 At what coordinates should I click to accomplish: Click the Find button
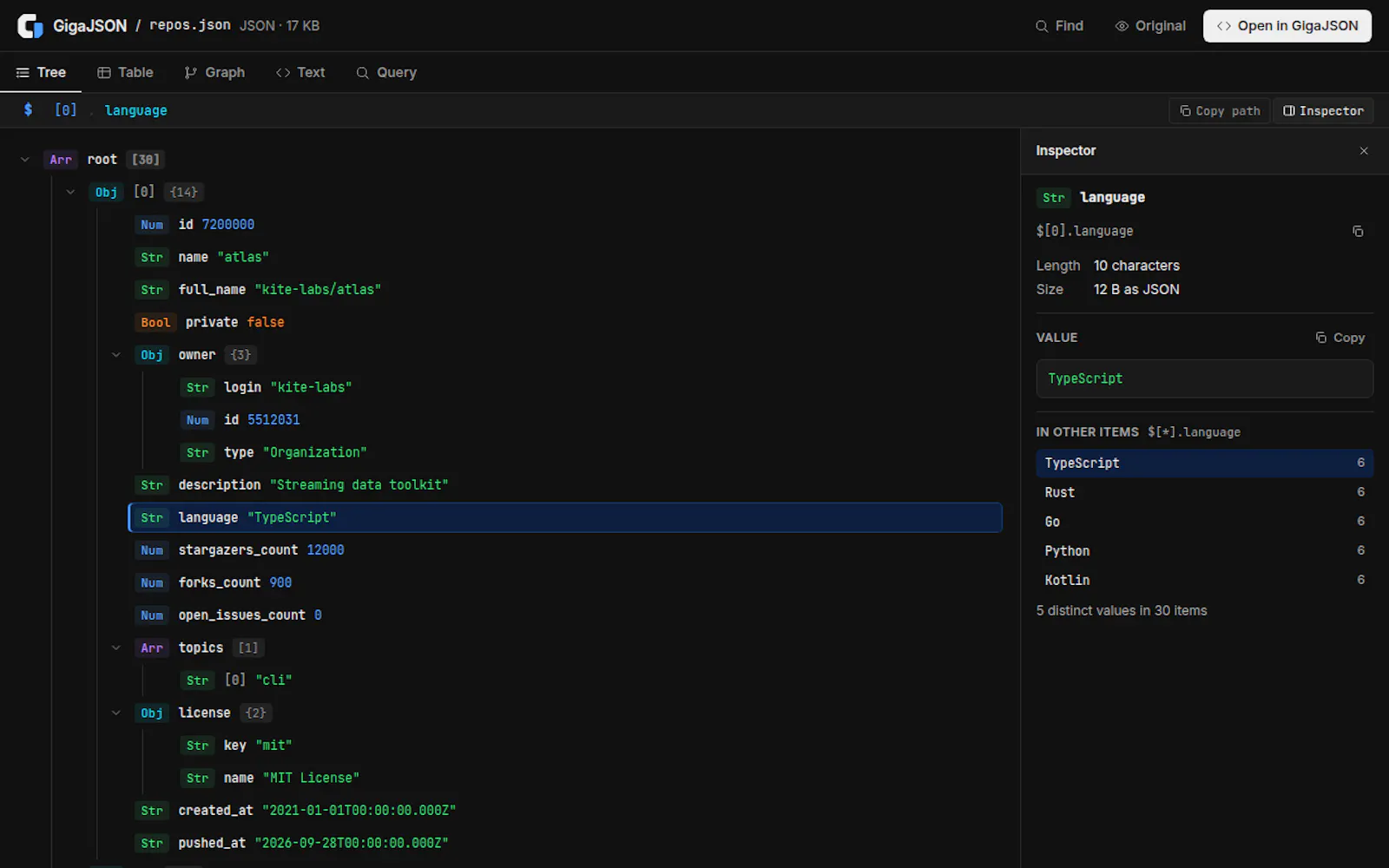click(x=1059, y=26)
